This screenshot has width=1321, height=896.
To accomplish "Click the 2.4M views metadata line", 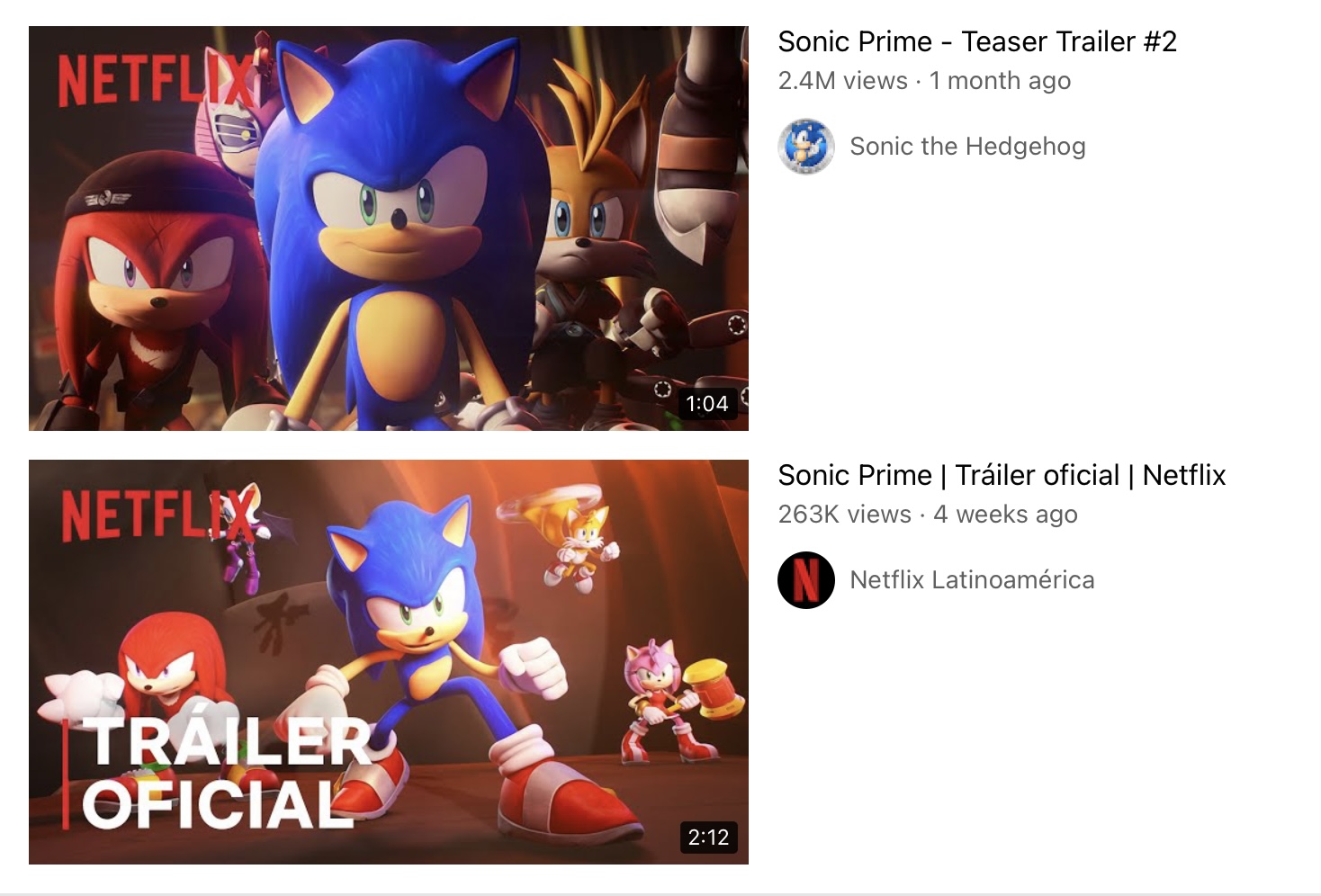I will 924,81.
